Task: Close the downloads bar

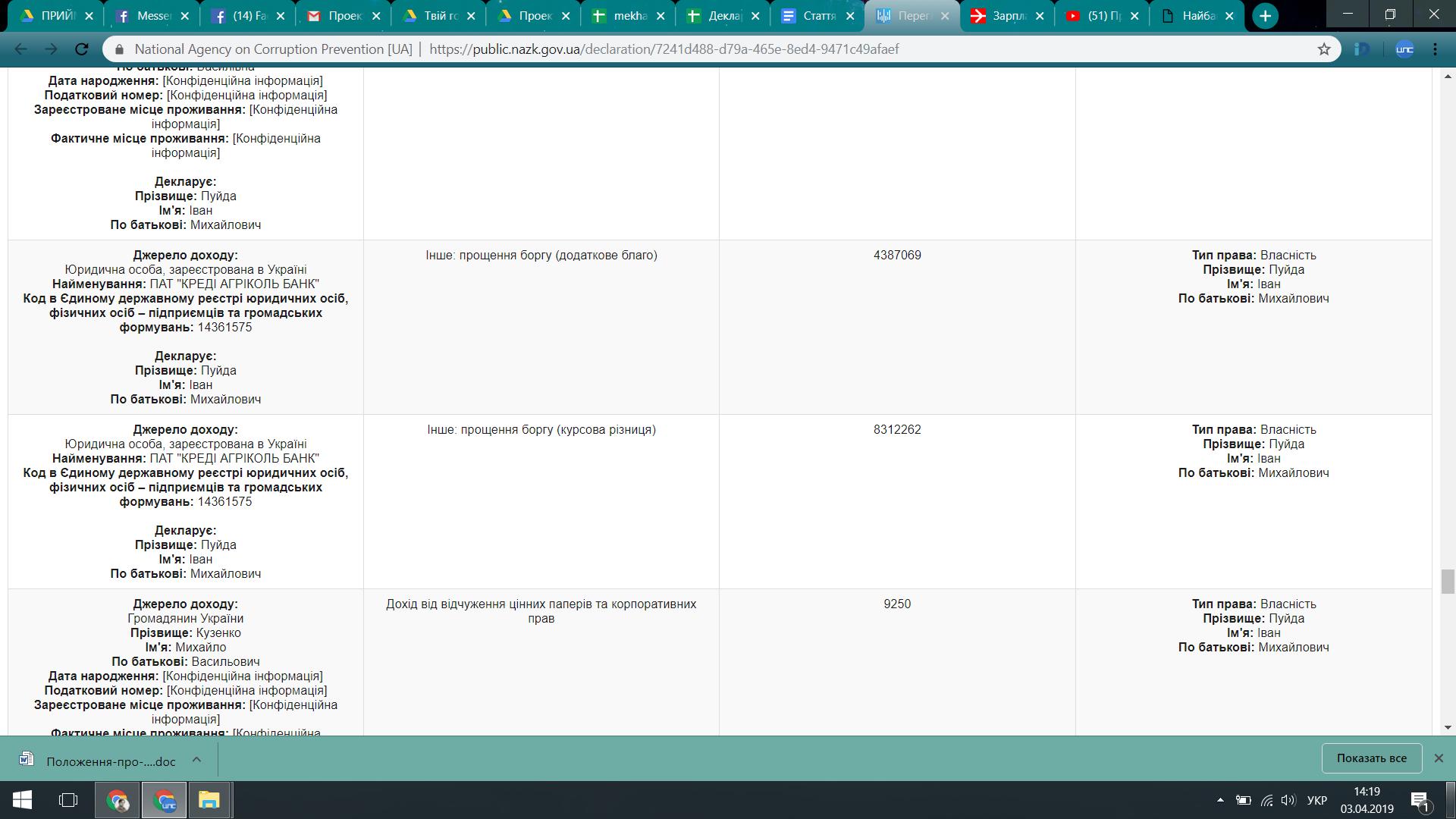Action: [1438, 758]
